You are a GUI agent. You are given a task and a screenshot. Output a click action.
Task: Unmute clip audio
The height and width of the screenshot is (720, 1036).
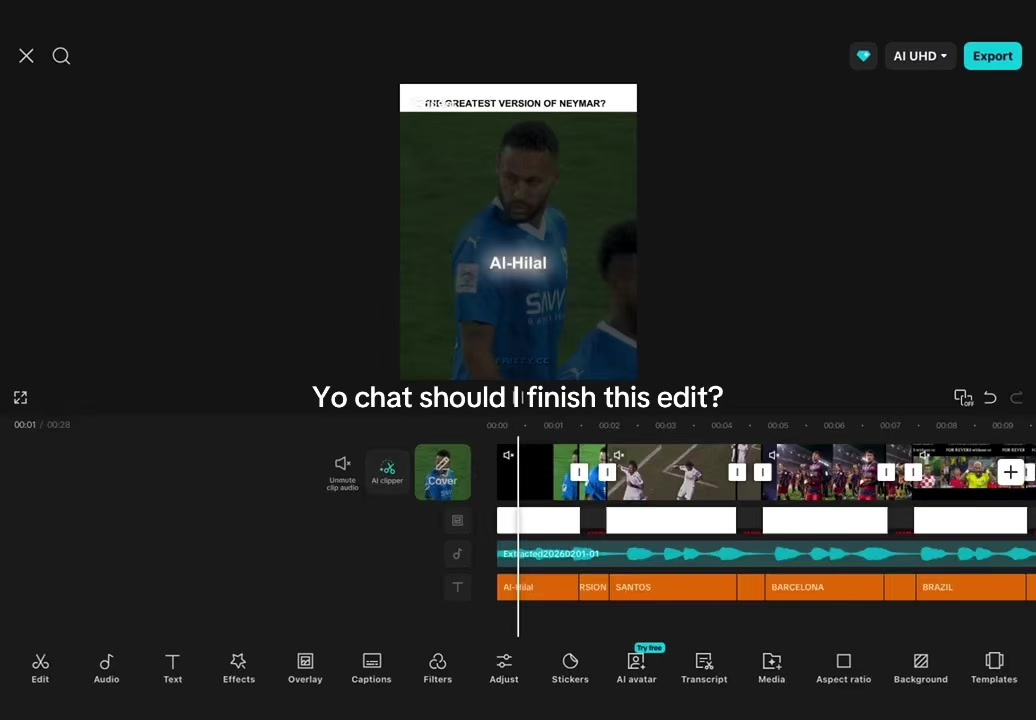(x=342, y=473)
